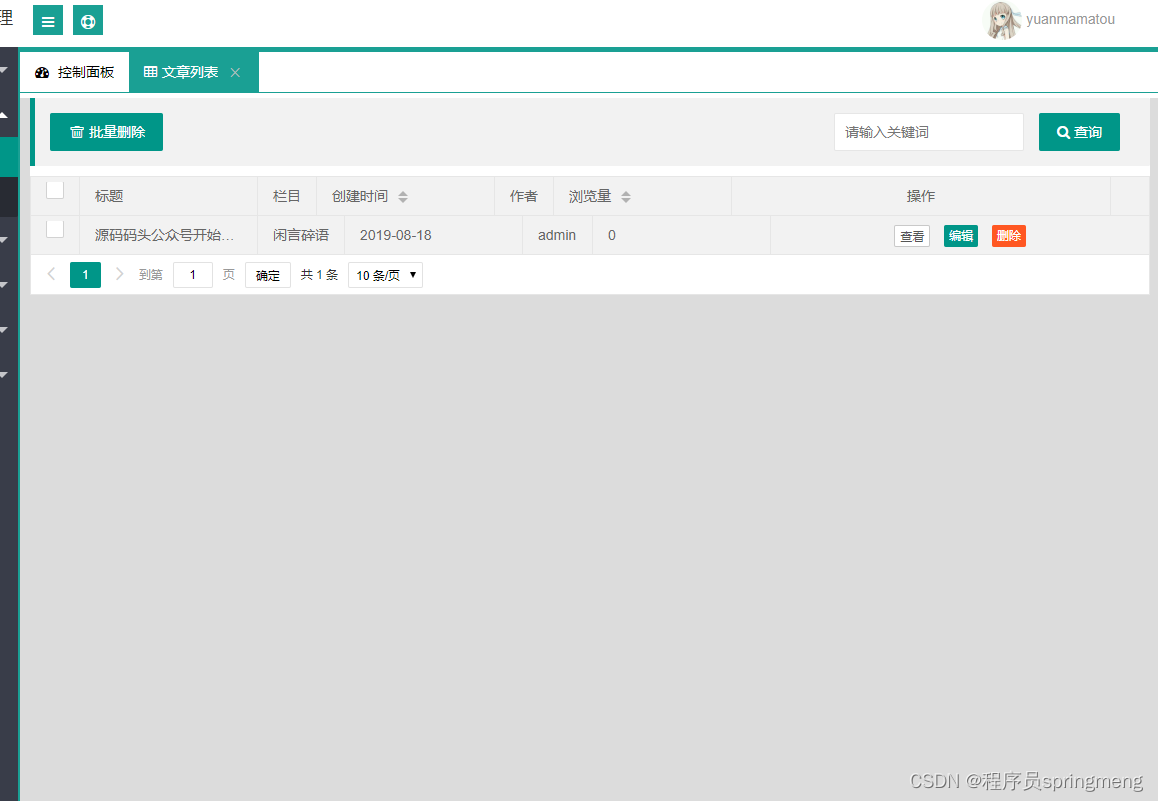Viewport: 1158px width, 801px height.
Task: Focus the 请输入关键词 search field
Action: (928, 132)
